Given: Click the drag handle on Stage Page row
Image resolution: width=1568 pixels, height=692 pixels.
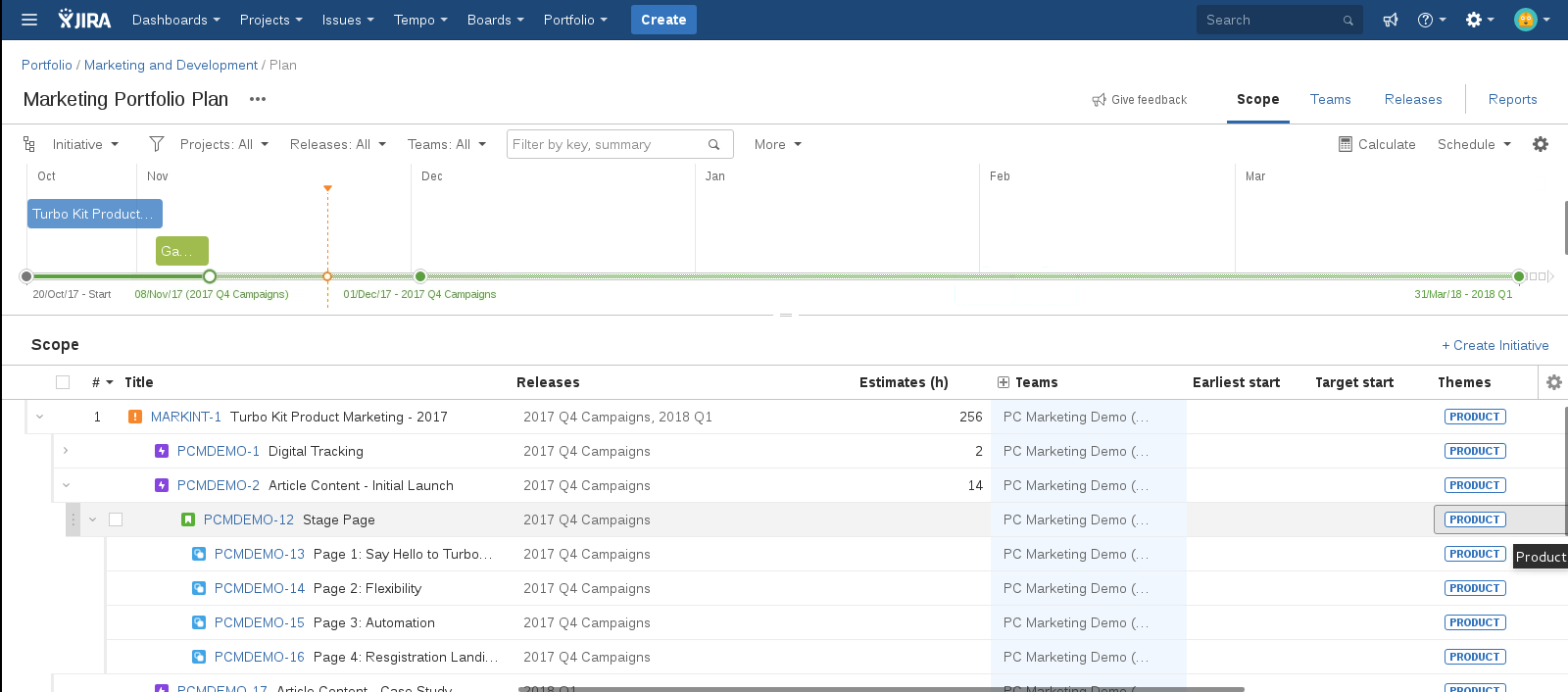Looking at the screenshot, I should [x=73, y=519].
